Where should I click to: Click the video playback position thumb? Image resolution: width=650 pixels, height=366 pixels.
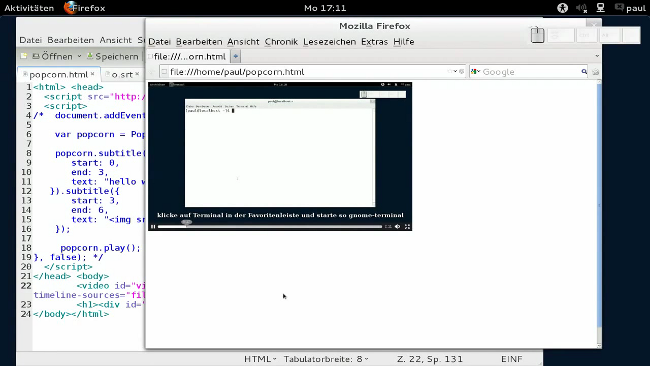[x=186, y=223]
